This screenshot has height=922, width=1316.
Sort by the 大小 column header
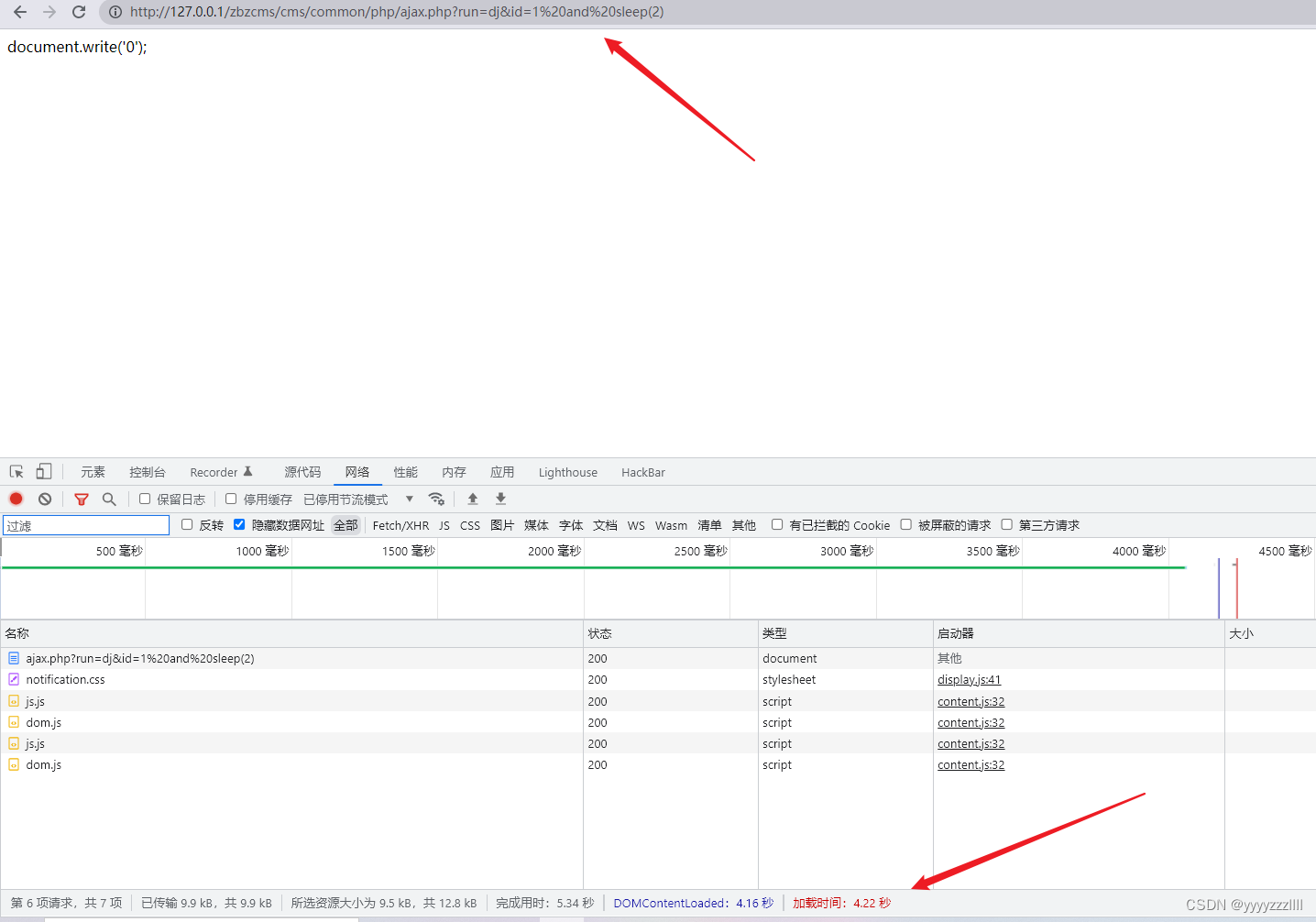pos(1270,633)
